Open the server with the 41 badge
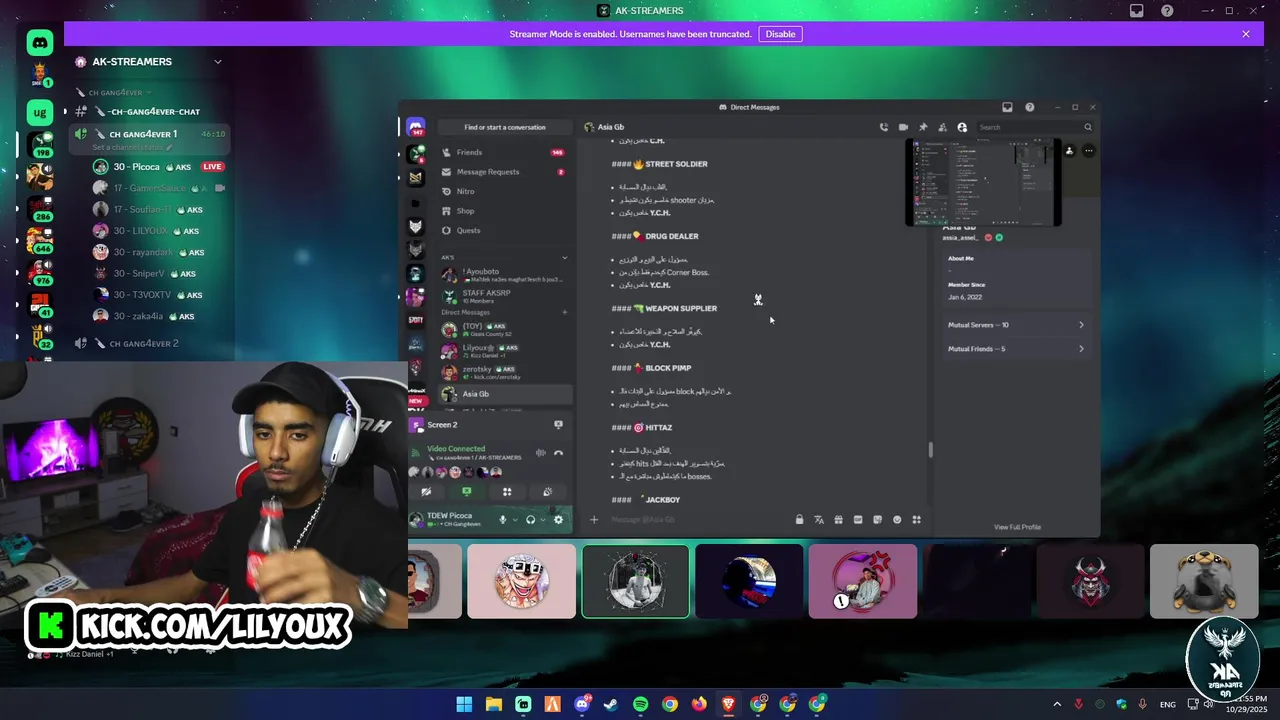Viewport: 1280px width, 720px height. 40,304
